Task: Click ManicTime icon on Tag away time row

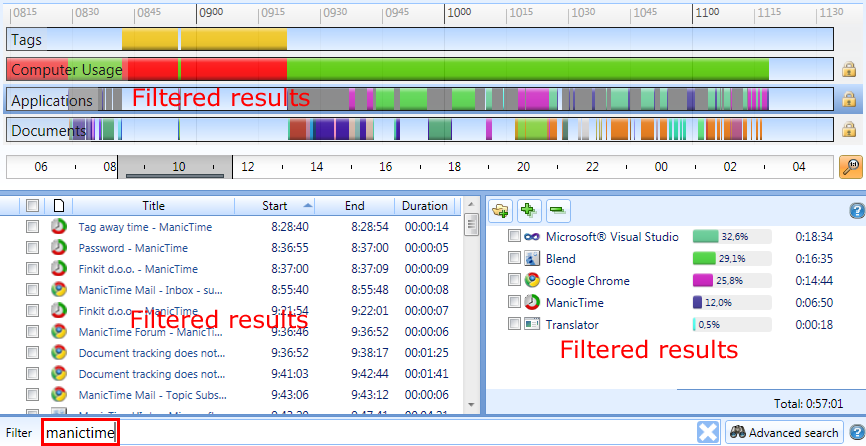Action: [x=59, y=226]
